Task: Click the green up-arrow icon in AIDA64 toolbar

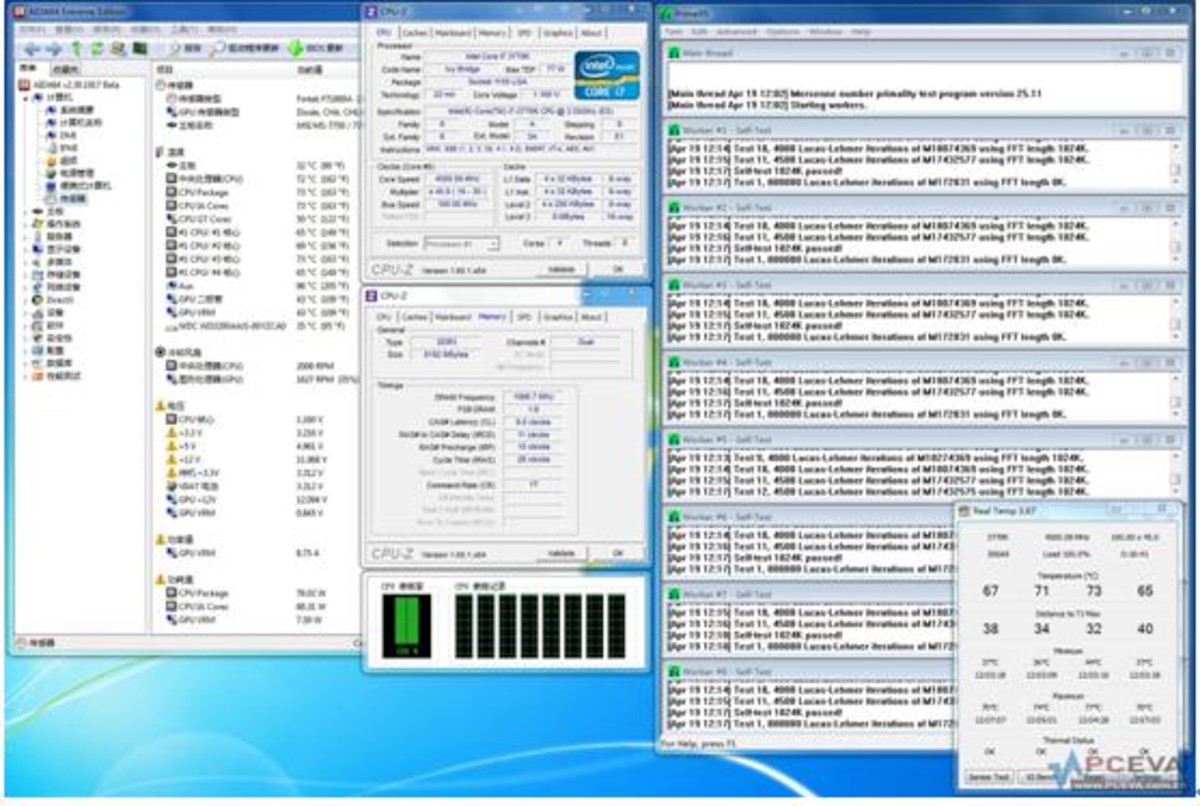Action: click(76, 48)
